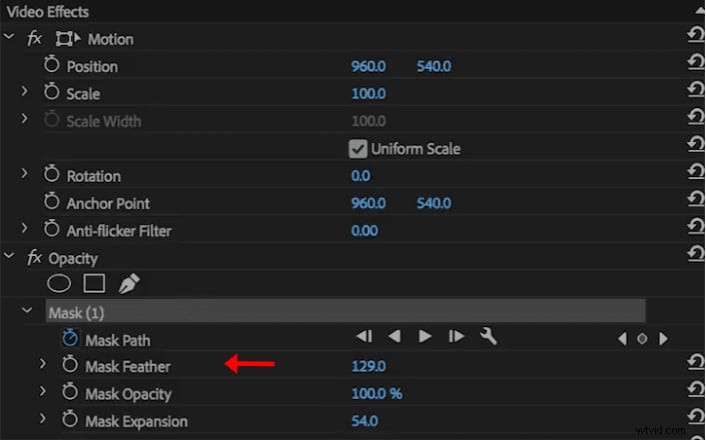
Task: Add or remove Mask Path keyframe
Action: point(642,339)
